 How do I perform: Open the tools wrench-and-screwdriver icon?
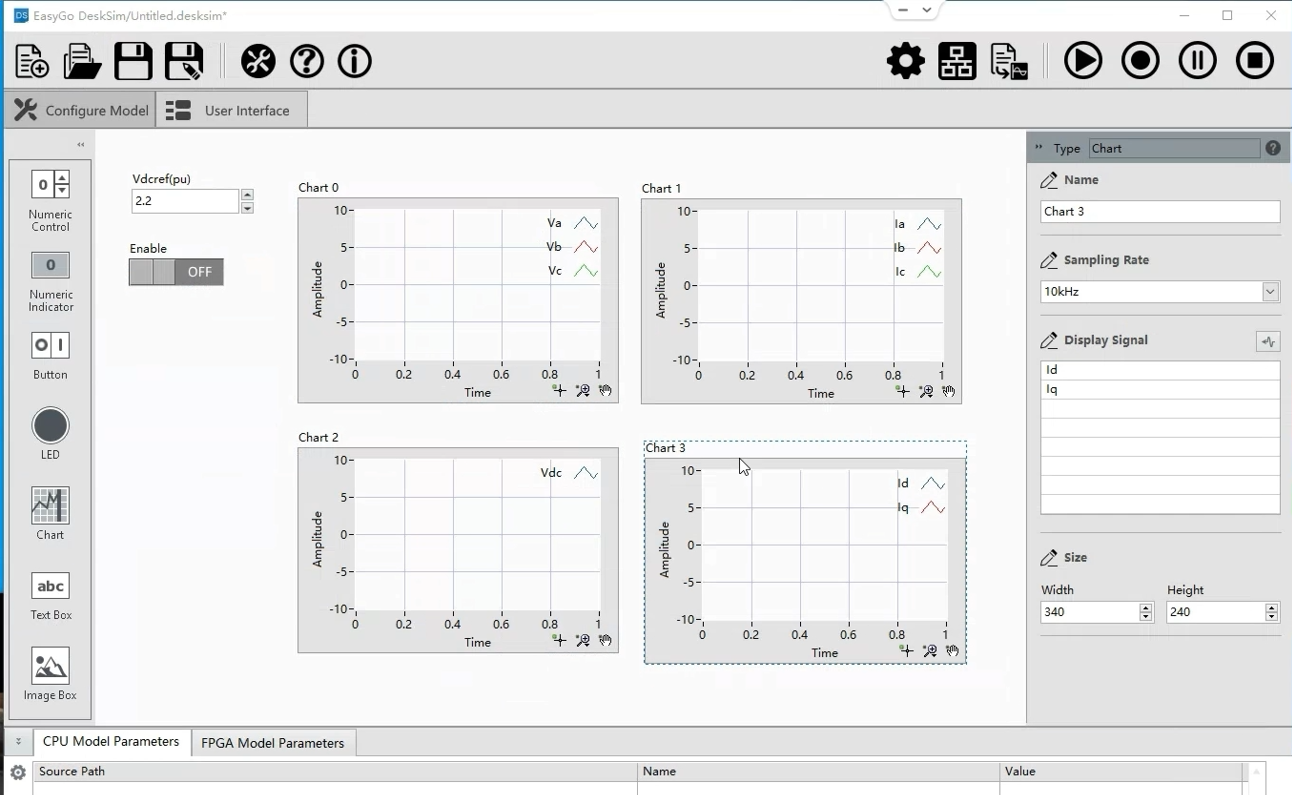tap(258, 61)
